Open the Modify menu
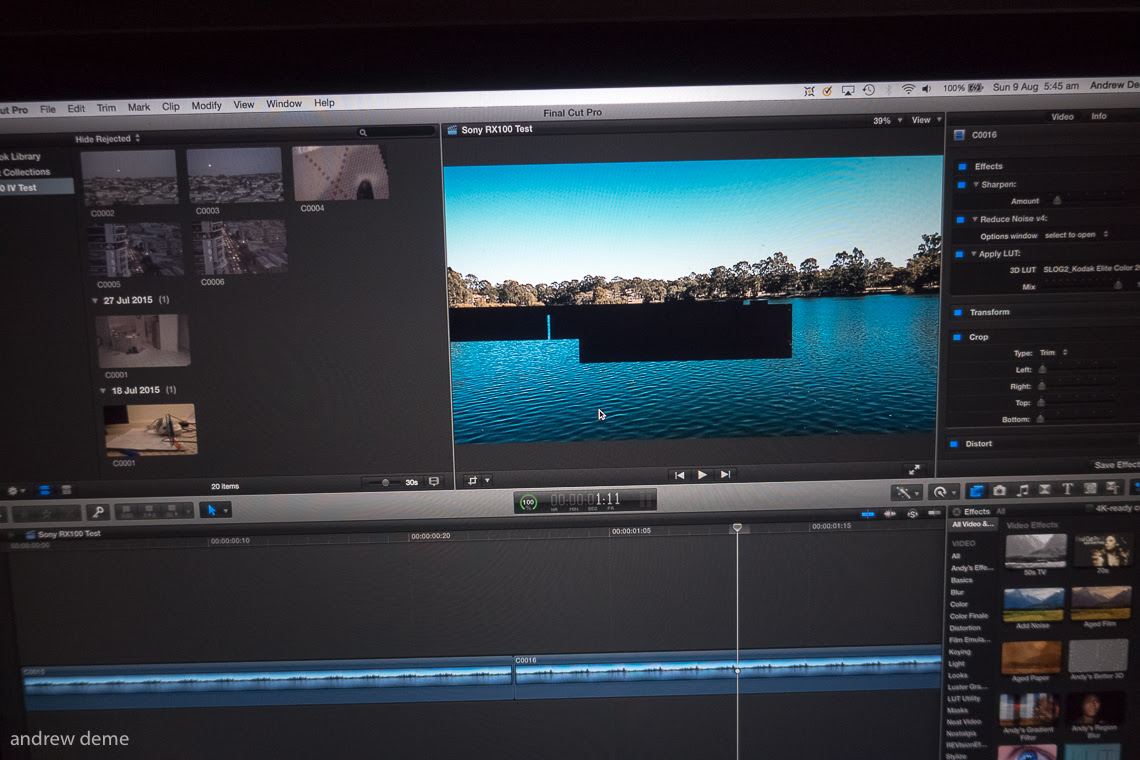The height and width of the screenshot is (760, 1140). pos(206,105)
